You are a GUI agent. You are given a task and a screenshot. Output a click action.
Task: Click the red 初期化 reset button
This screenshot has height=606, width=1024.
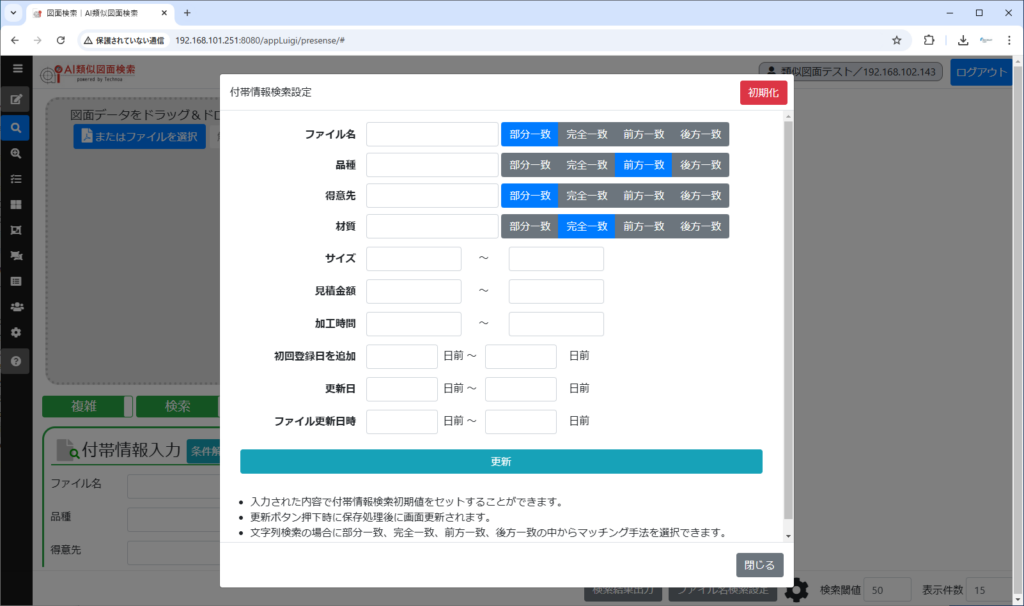pos(764,92)
